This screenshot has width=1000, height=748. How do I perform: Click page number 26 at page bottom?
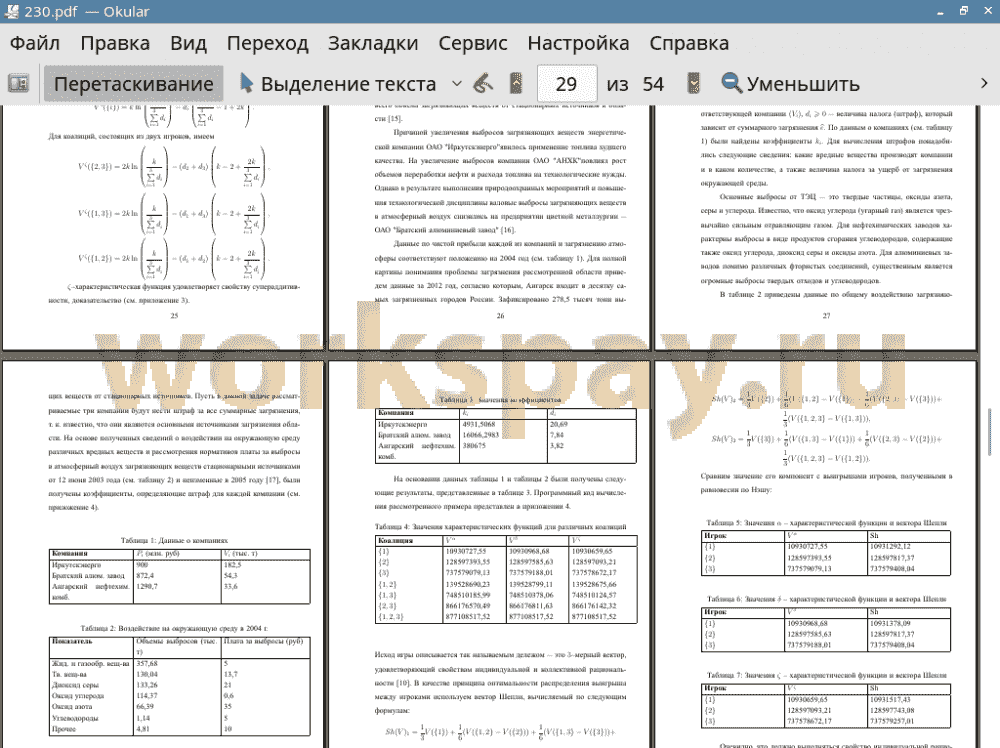pos(500,316)
